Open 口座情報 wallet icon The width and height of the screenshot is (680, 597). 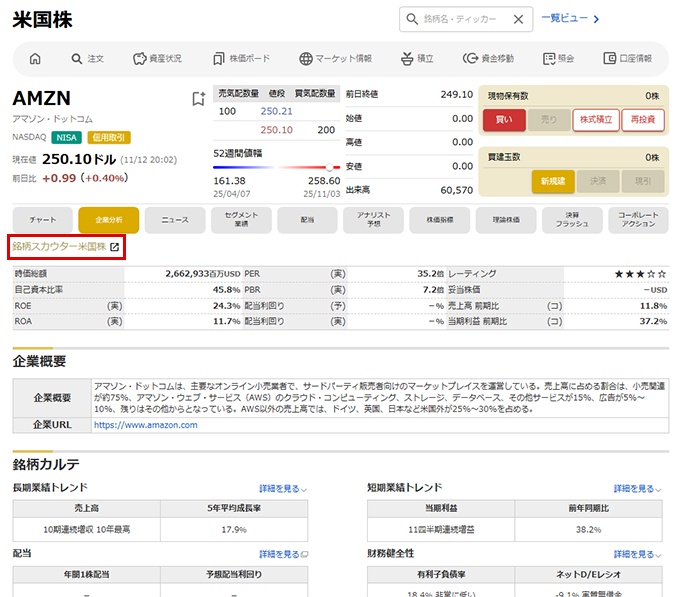click(x=614, y=58)
